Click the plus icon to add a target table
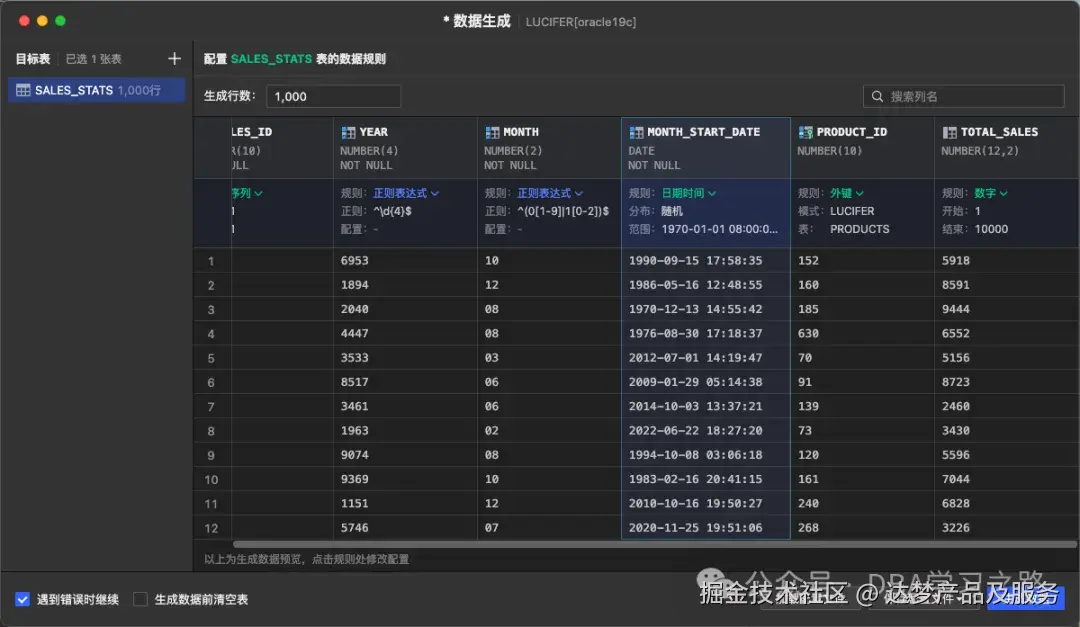 coord(174,58)
